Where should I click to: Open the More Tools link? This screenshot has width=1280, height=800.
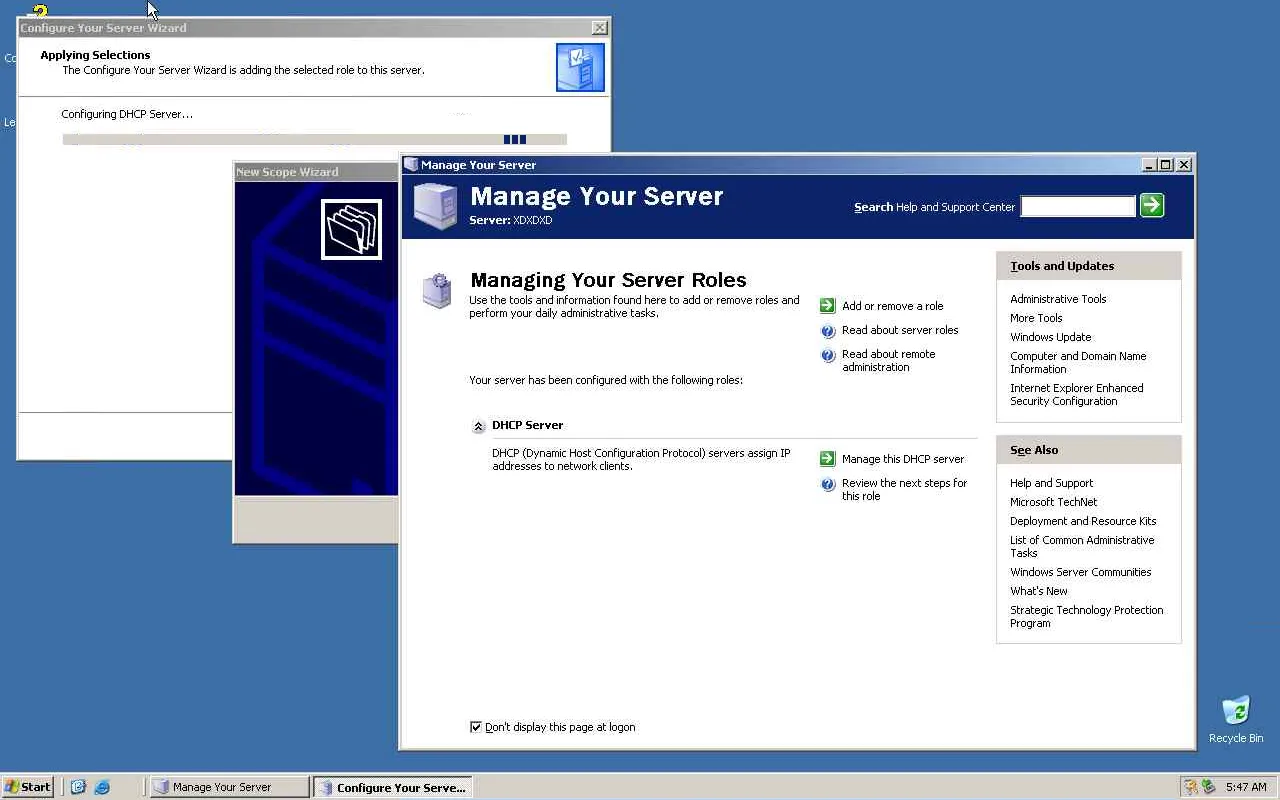1036,318
